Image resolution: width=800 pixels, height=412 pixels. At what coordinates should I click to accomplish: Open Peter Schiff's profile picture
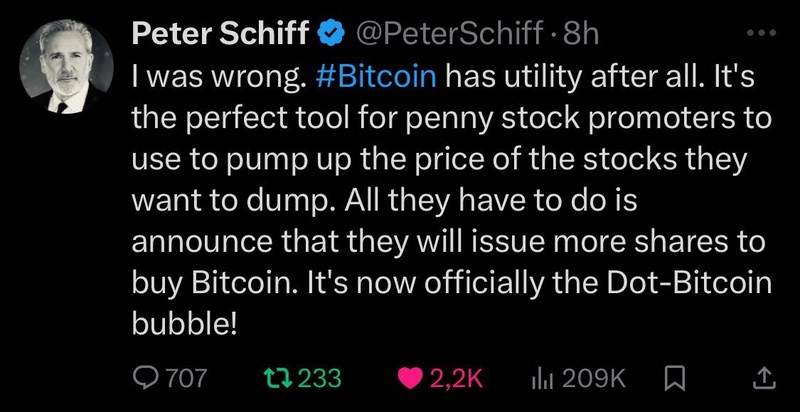click(66, 66)
